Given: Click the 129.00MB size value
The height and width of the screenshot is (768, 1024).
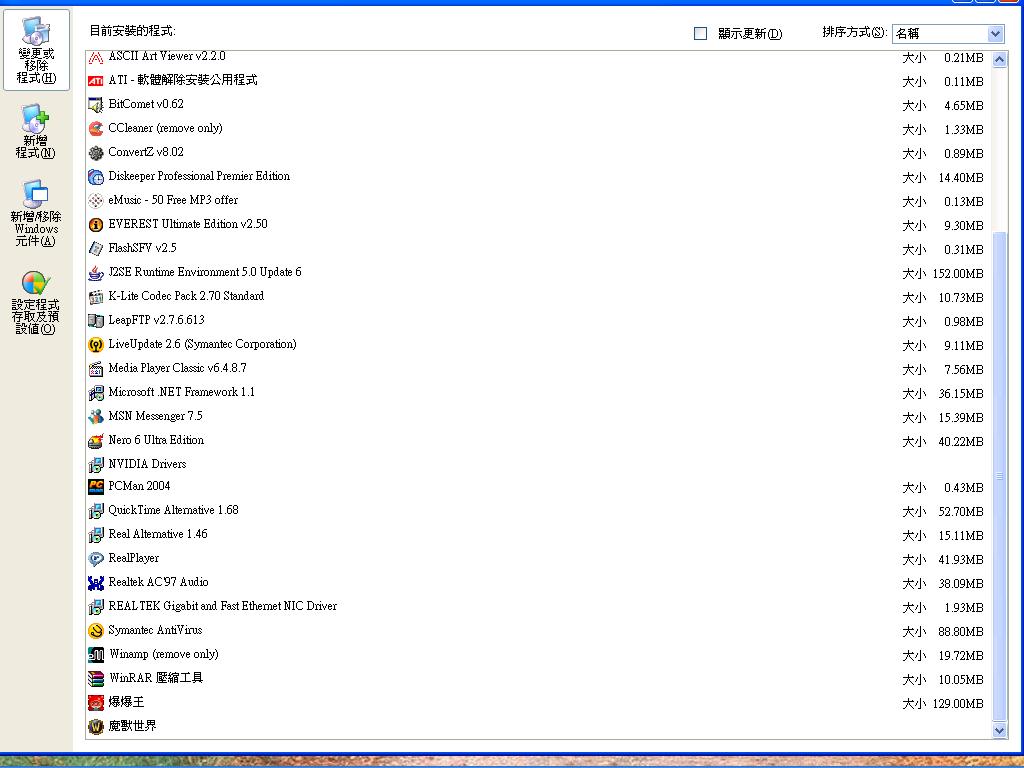Looking at the screenshot, I should [x=957, y=704].
